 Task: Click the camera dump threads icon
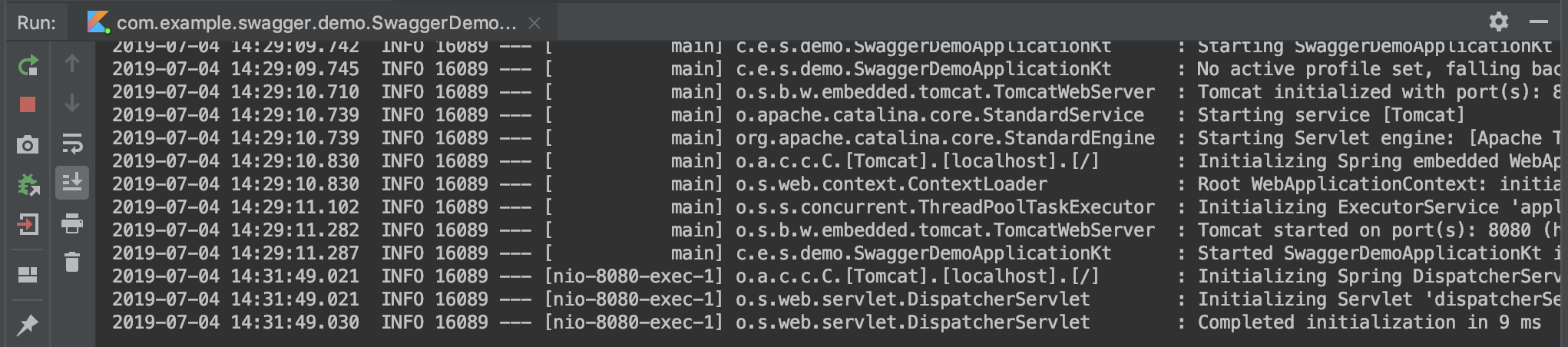click(28, 144)
